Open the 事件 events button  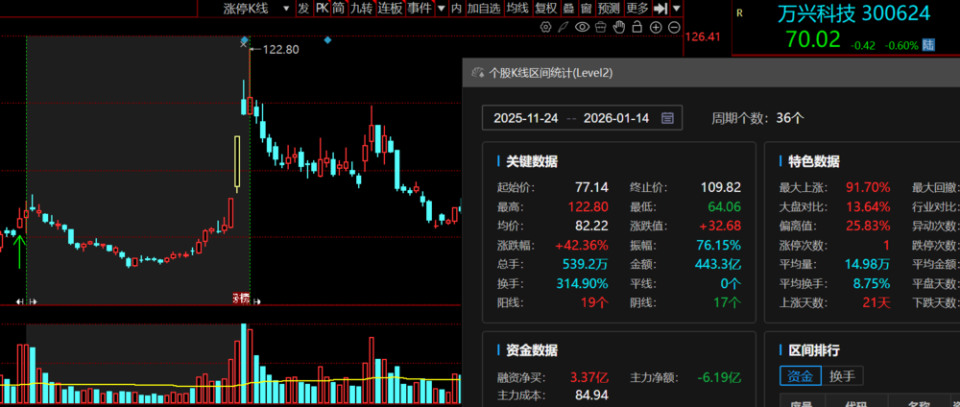pos(419,8)
